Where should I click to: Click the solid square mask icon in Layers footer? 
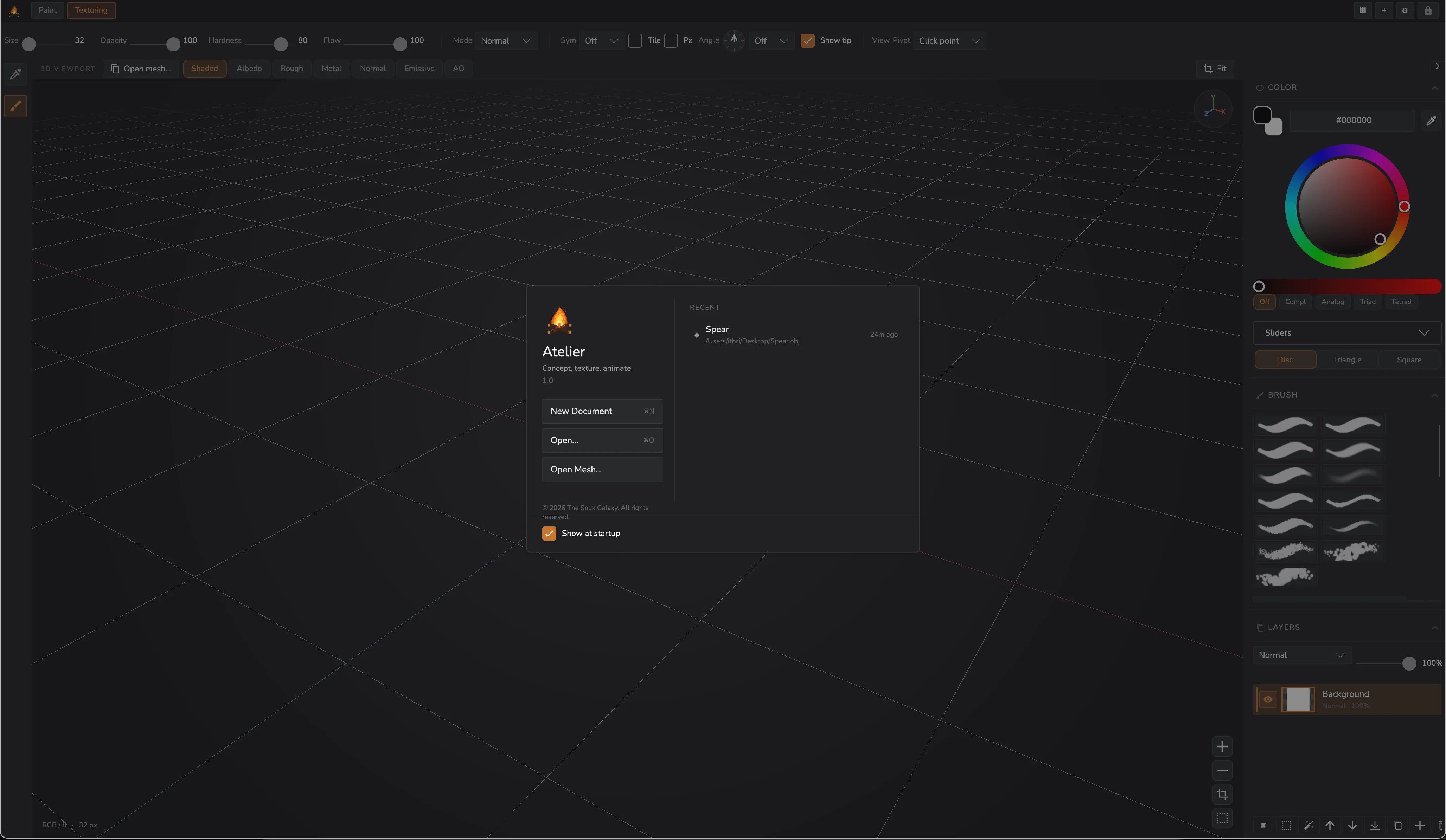coord(1263,826)
